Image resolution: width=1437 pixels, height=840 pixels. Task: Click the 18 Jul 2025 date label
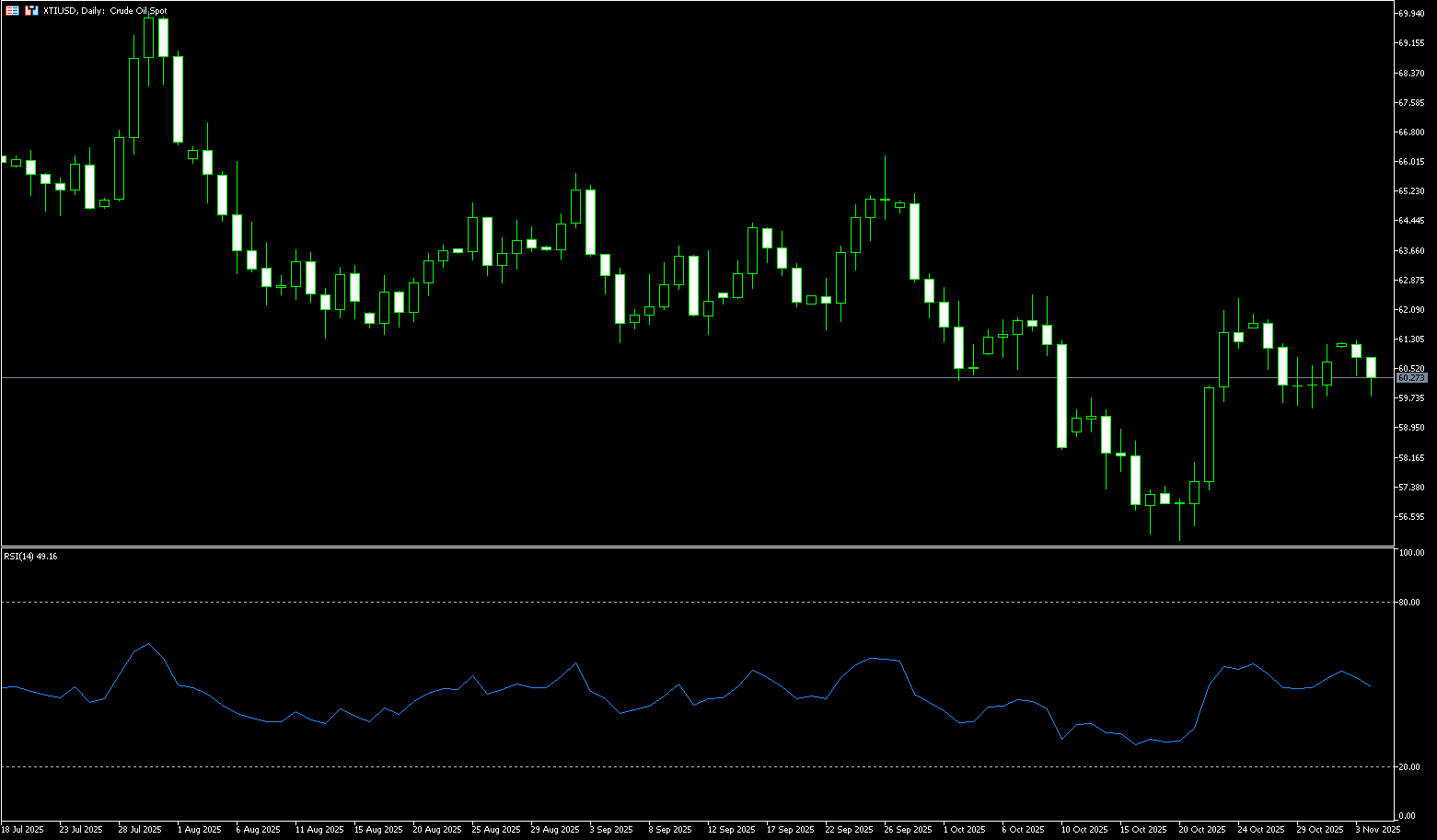point(23,830)
